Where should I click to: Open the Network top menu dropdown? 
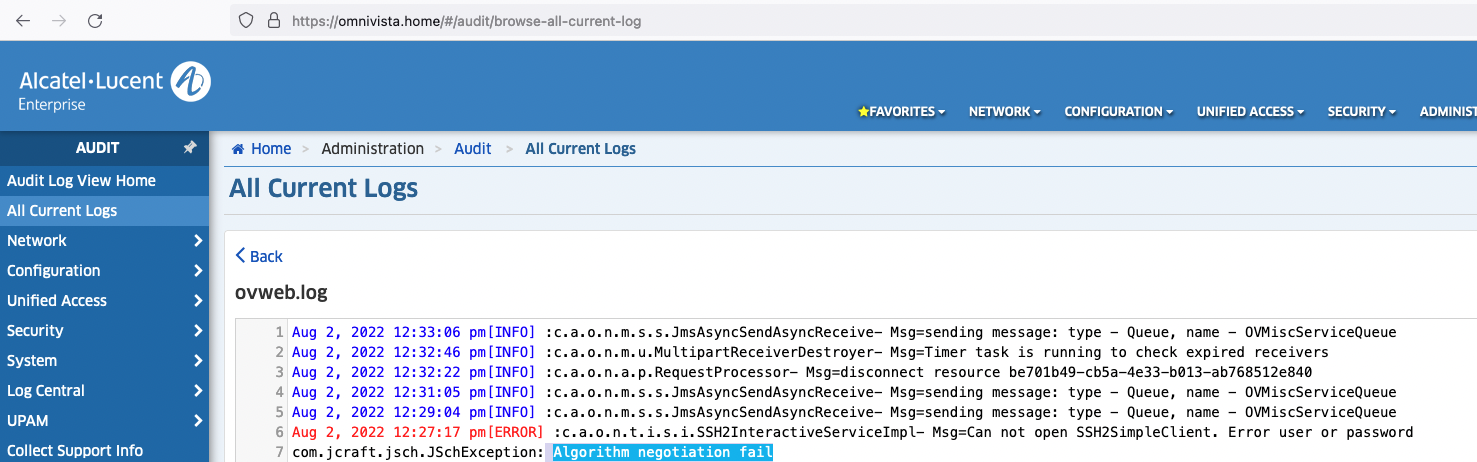coord(1004,112)
